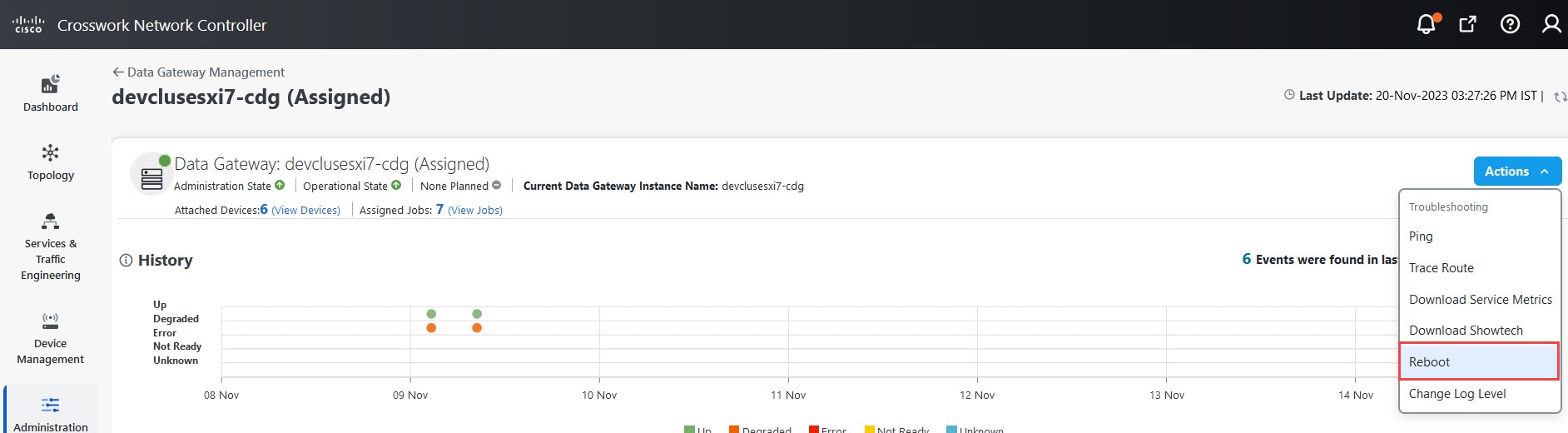Select Reboot from Actions menu
Image resolution: width=1568 pixels, height=433 pixels.
coord(1479,362)
